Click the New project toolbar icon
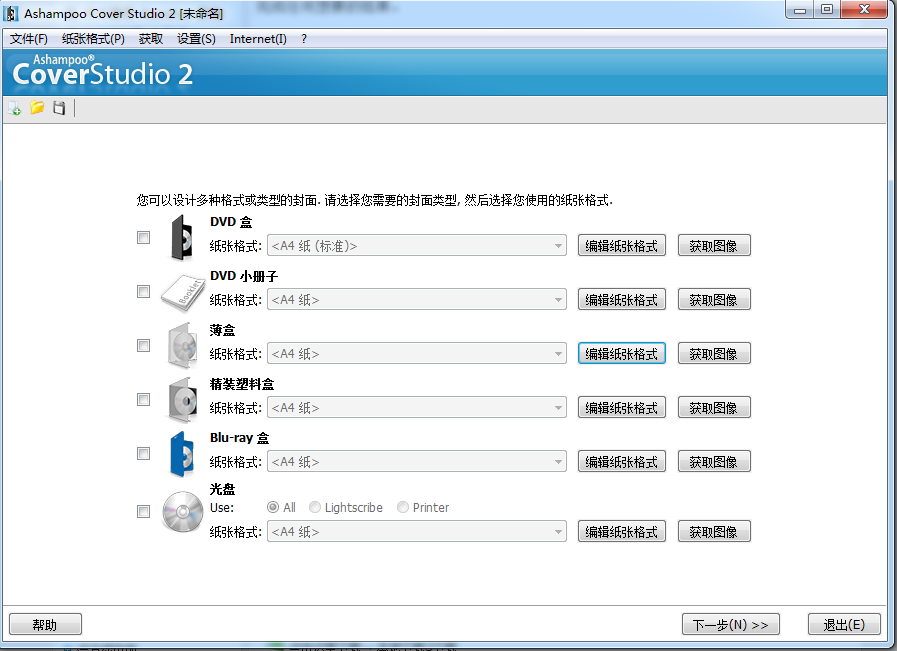897x651 pixels. tap(14, 108)
